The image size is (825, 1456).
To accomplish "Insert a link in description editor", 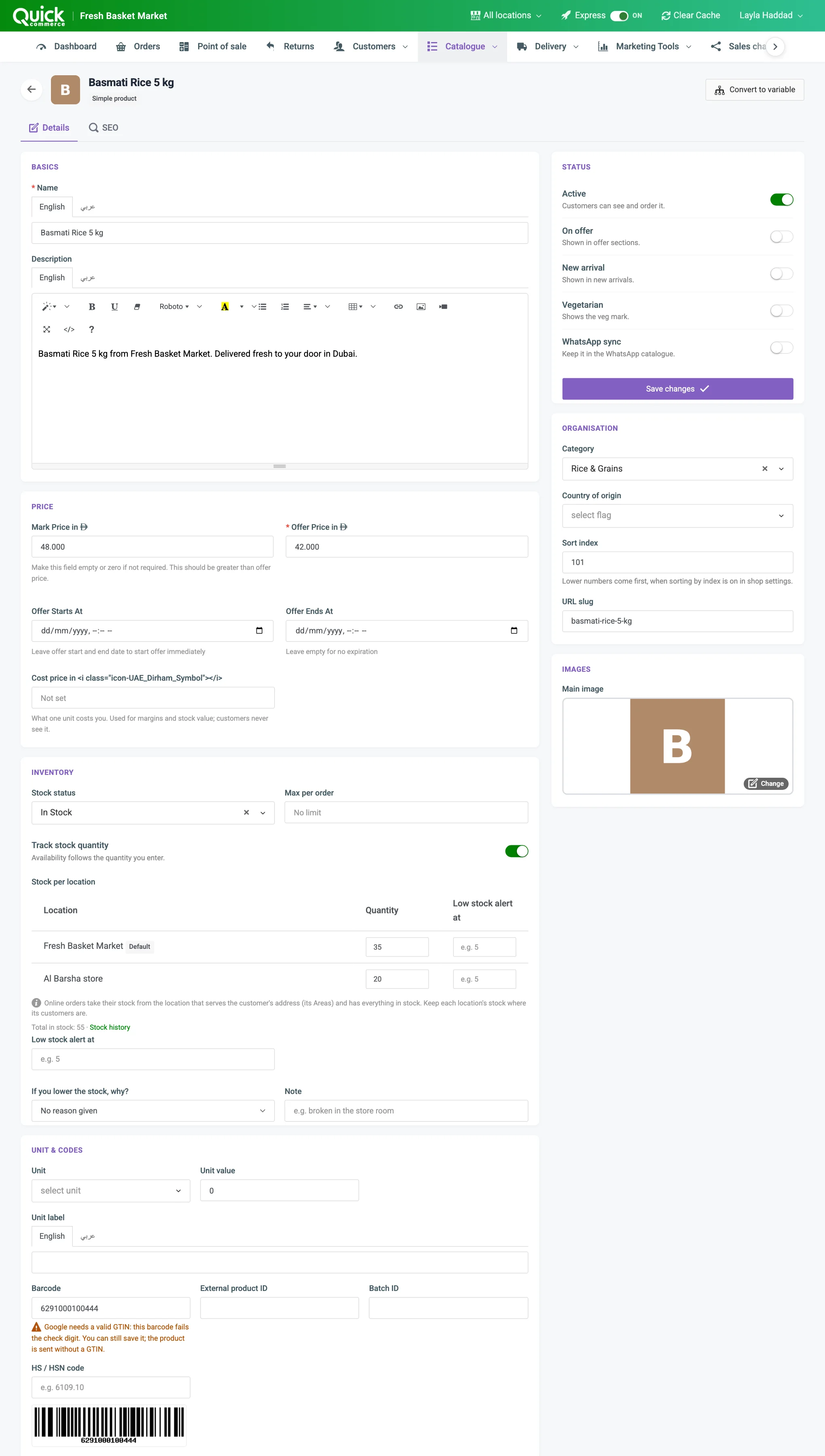I will (398, 307).
